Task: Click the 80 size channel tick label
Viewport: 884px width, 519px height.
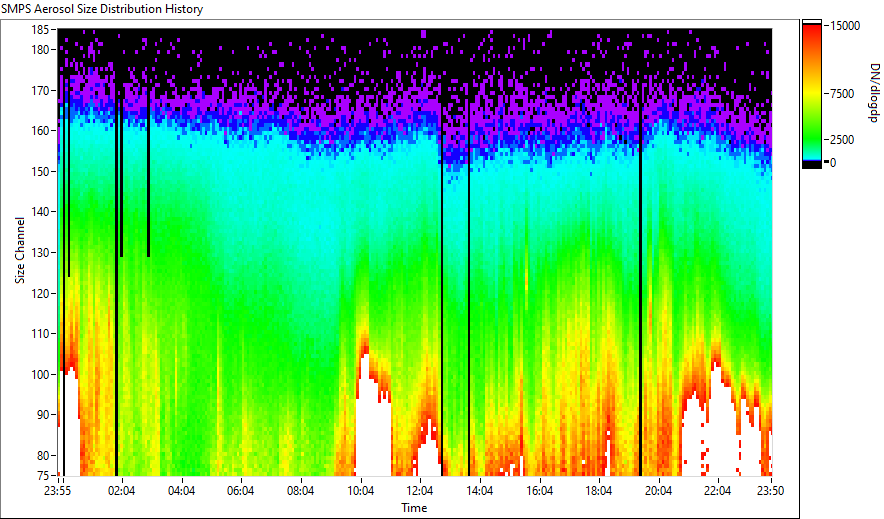Action: (x=43, y=455)
